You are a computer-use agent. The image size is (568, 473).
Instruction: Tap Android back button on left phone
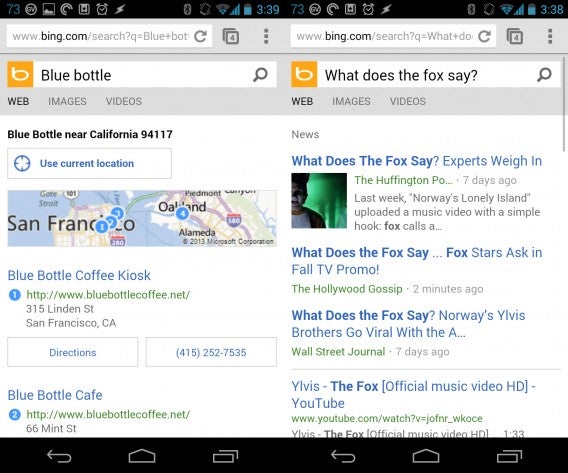(x=59, y=456)
